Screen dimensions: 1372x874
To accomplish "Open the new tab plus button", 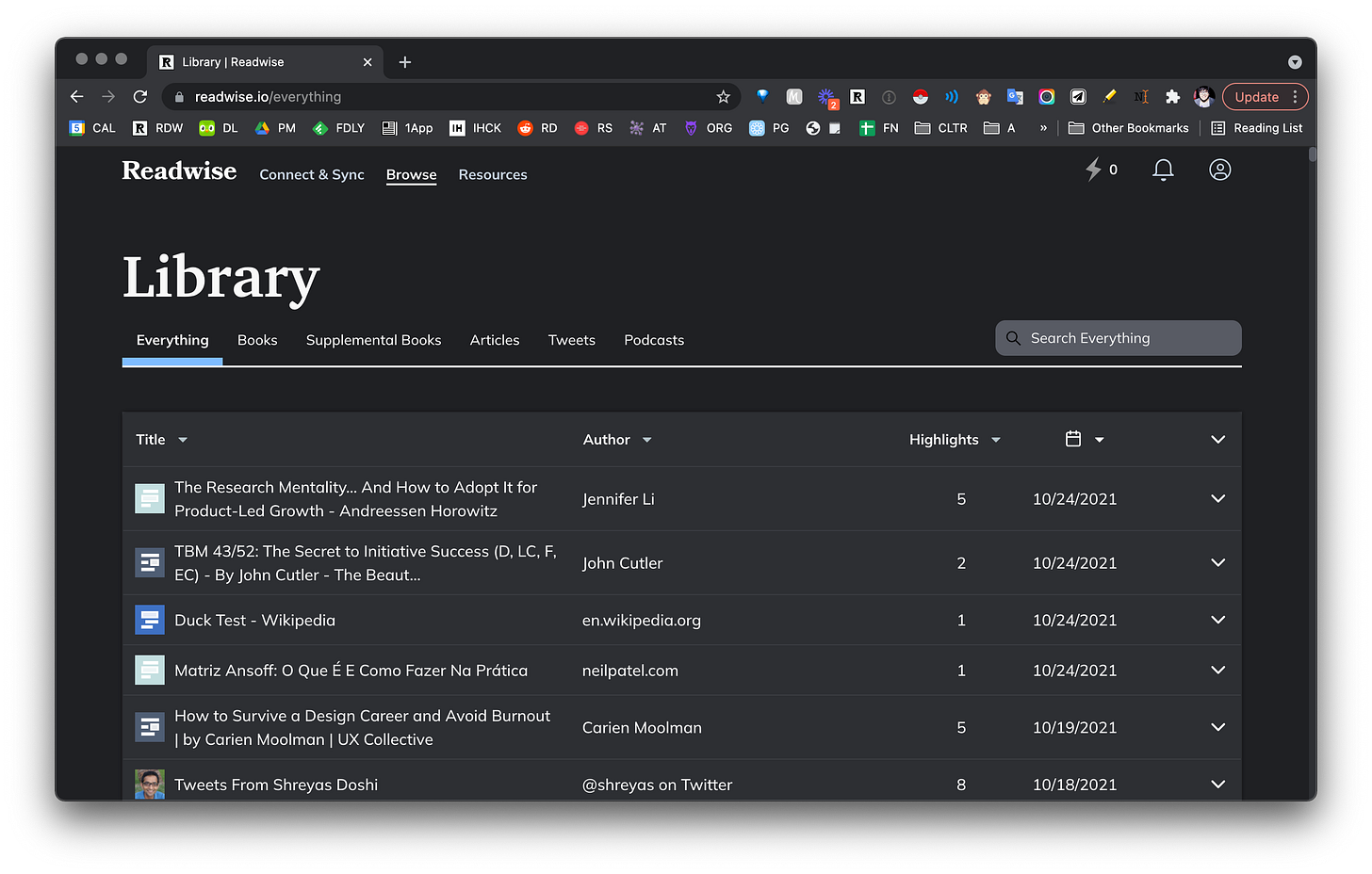I will [x=405, y=62].
